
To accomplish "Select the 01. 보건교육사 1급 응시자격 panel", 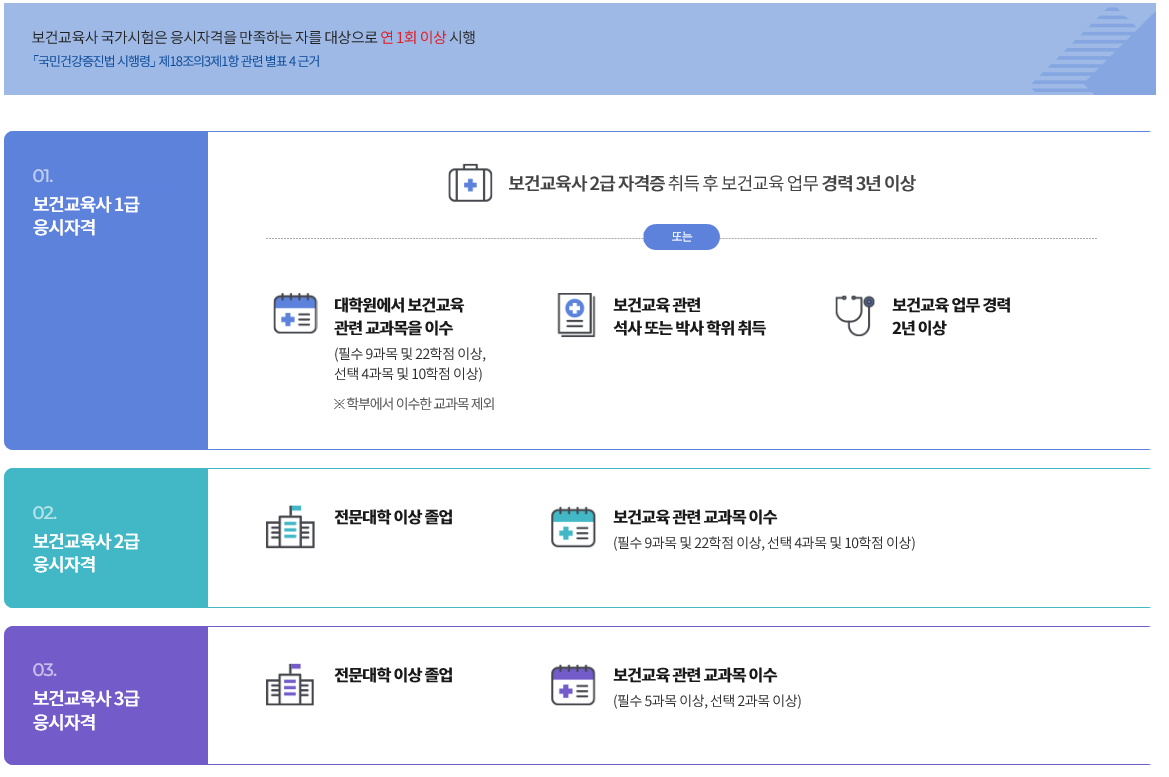I will [106, 290].
